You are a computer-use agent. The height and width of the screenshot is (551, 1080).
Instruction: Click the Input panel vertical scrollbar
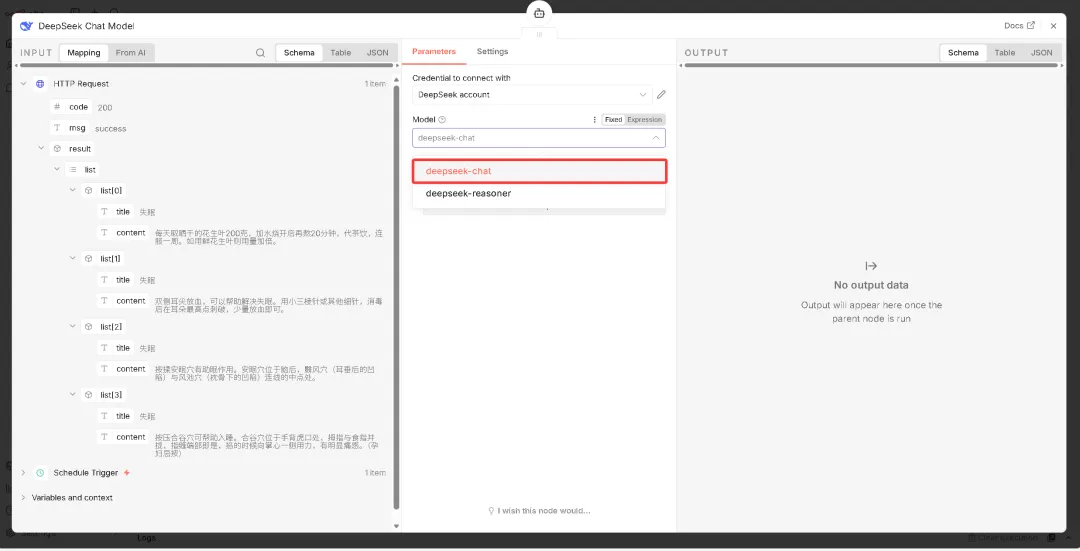click(x=396, y=296)
